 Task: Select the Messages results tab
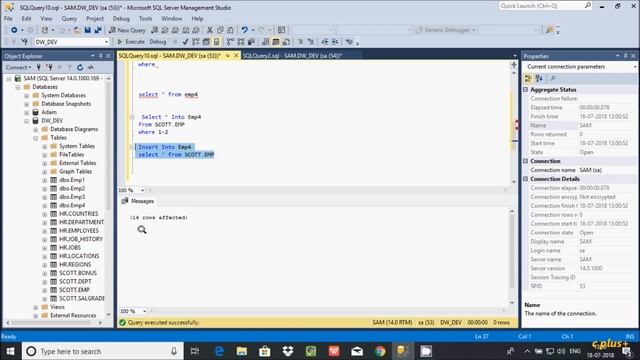(138, 201)
